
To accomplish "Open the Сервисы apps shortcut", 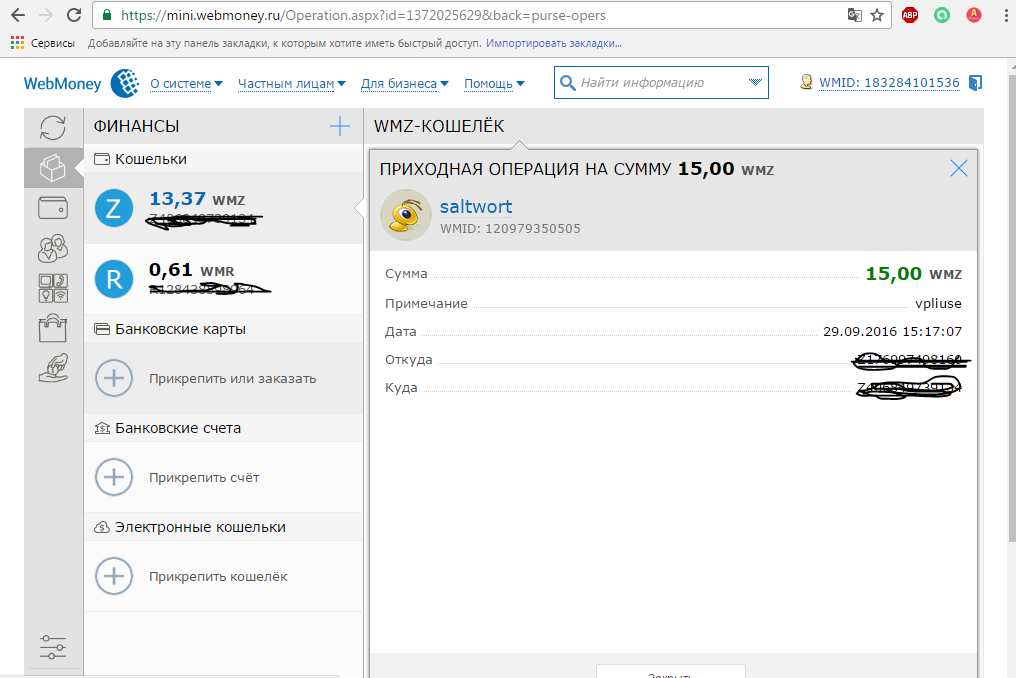I will point(43,43).
